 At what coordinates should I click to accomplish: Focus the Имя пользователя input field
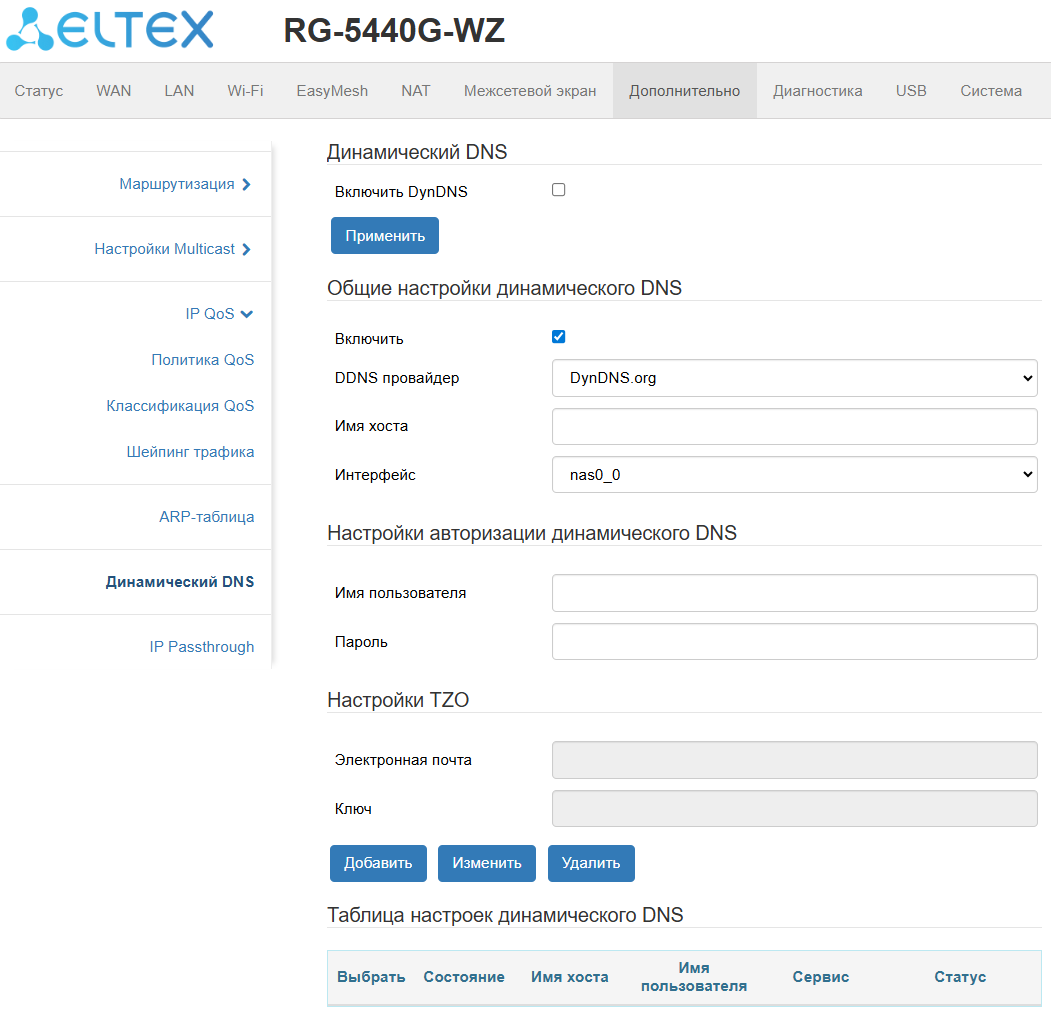coord(794,593)
